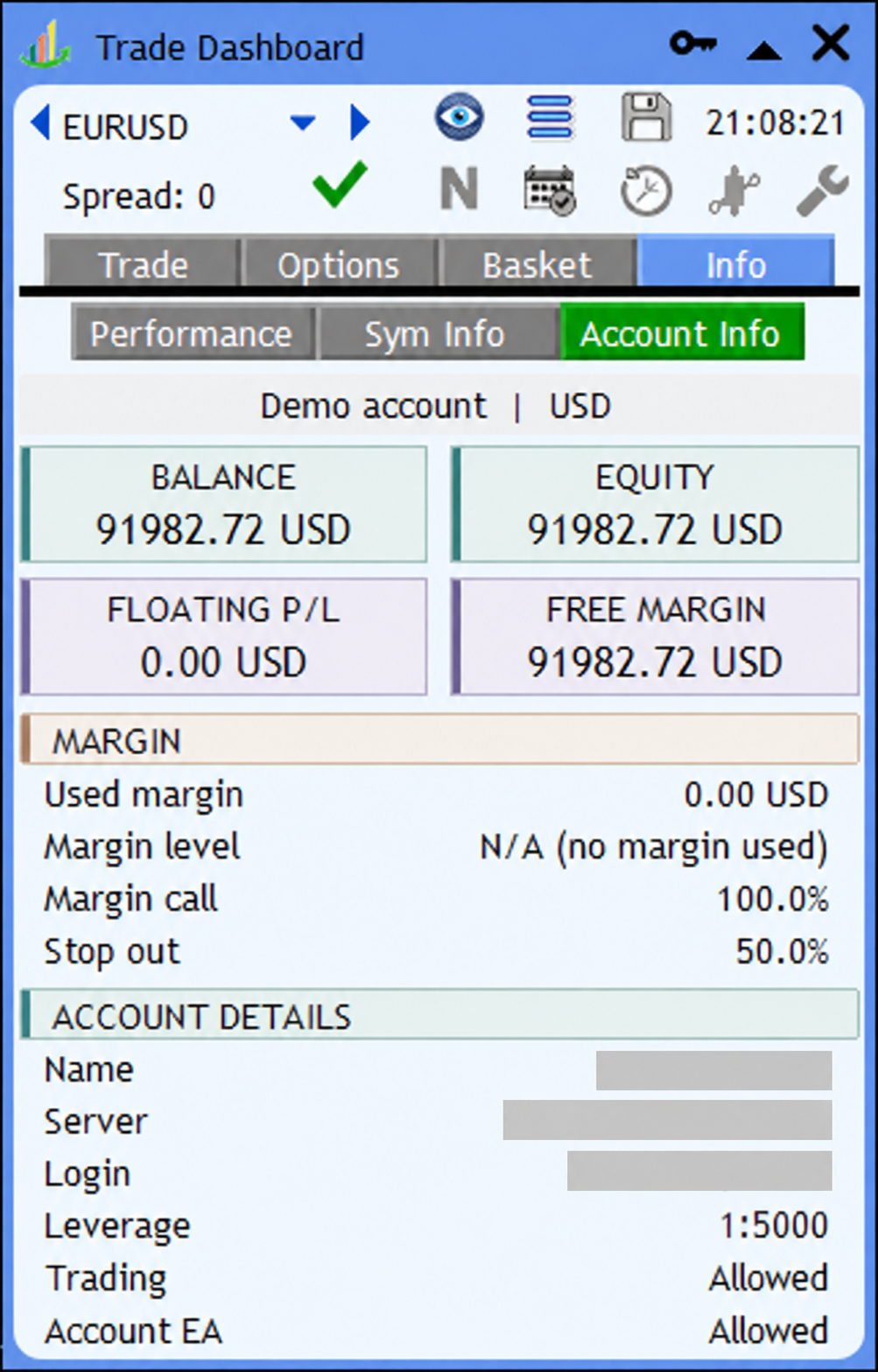Click the floppy disk save icon
The height and width of the screenshot is (1372, 878).
click(x=646, y=117)
